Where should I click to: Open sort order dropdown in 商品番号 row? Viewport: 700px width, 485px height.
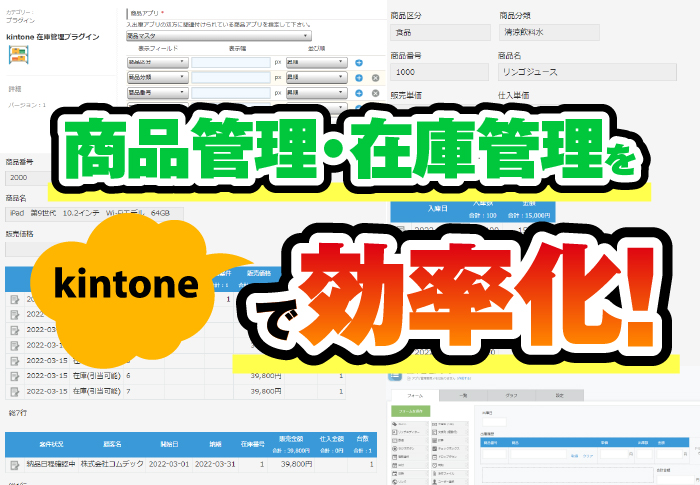click(x=317, y=92)
